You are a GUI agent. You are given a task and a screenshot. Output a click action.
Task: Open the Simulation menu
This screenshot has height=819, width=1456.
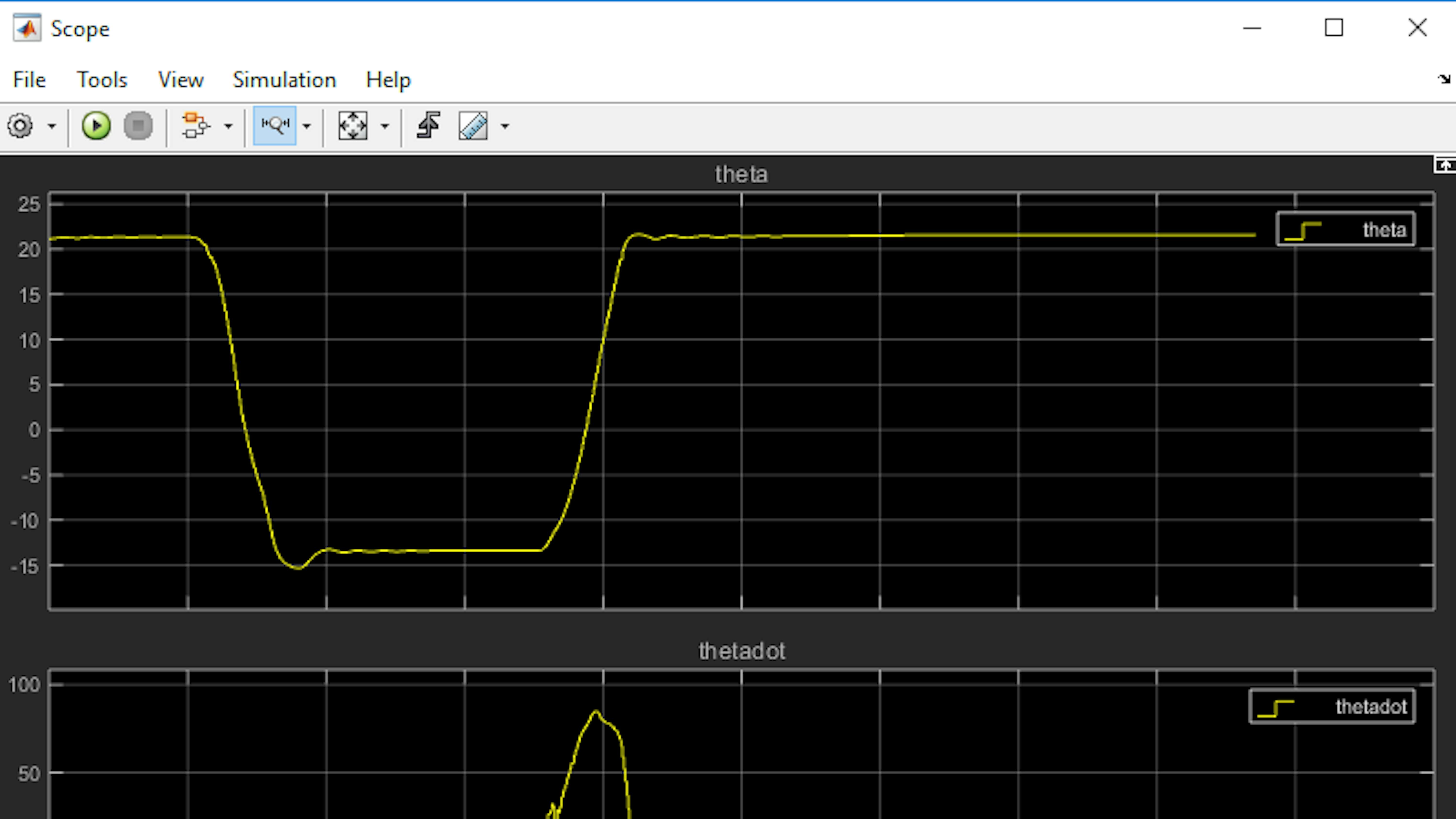pyautogui.click(x=284, y=80)
